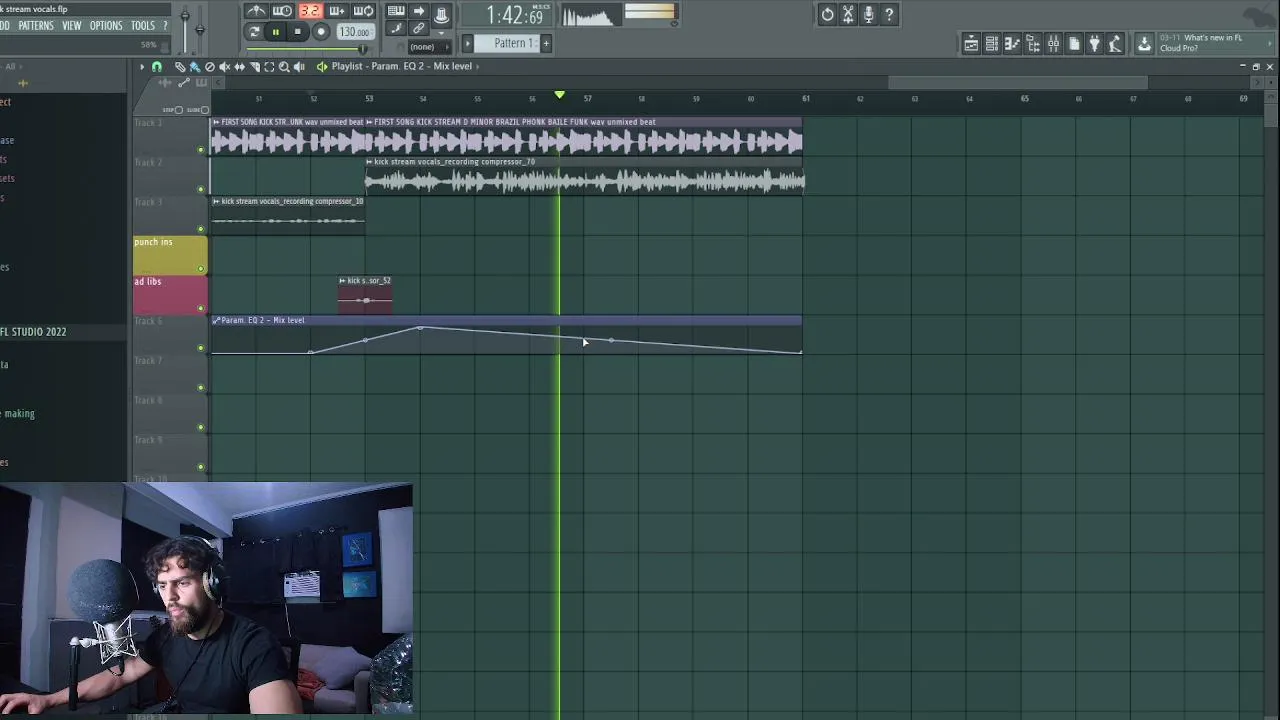The height and width of the screenshot is (720, 1280).
Task: Click the stacked pages icon in toolbar
Action: point(1074,43)
